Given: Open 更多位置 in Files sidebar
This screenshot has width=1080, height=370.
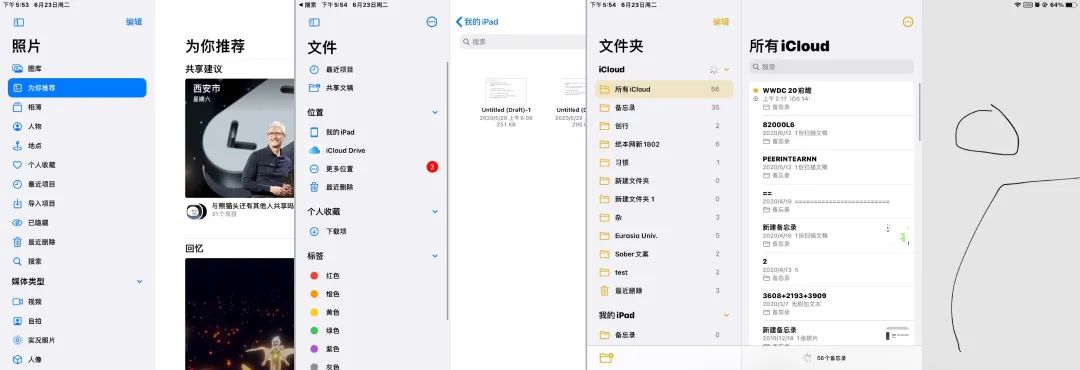Looking at the screenshot, I should pos(372,169).
